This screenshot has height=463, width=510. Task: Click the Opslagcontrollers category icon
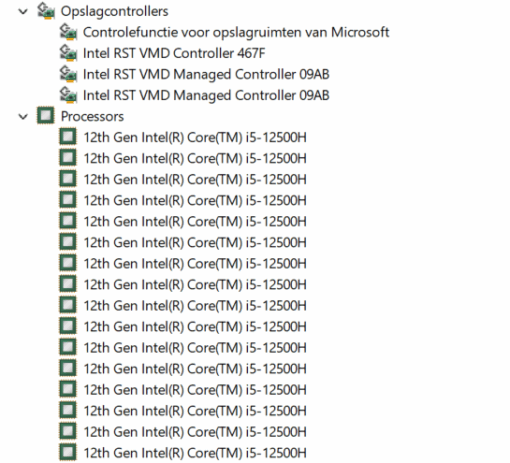point(46,11)
